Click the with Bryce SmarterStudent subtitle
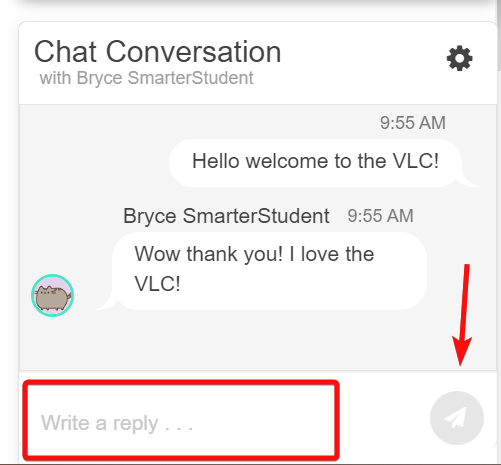Image resolution: width=501 pixels, height=465 pixels. [x=146, y=78]
